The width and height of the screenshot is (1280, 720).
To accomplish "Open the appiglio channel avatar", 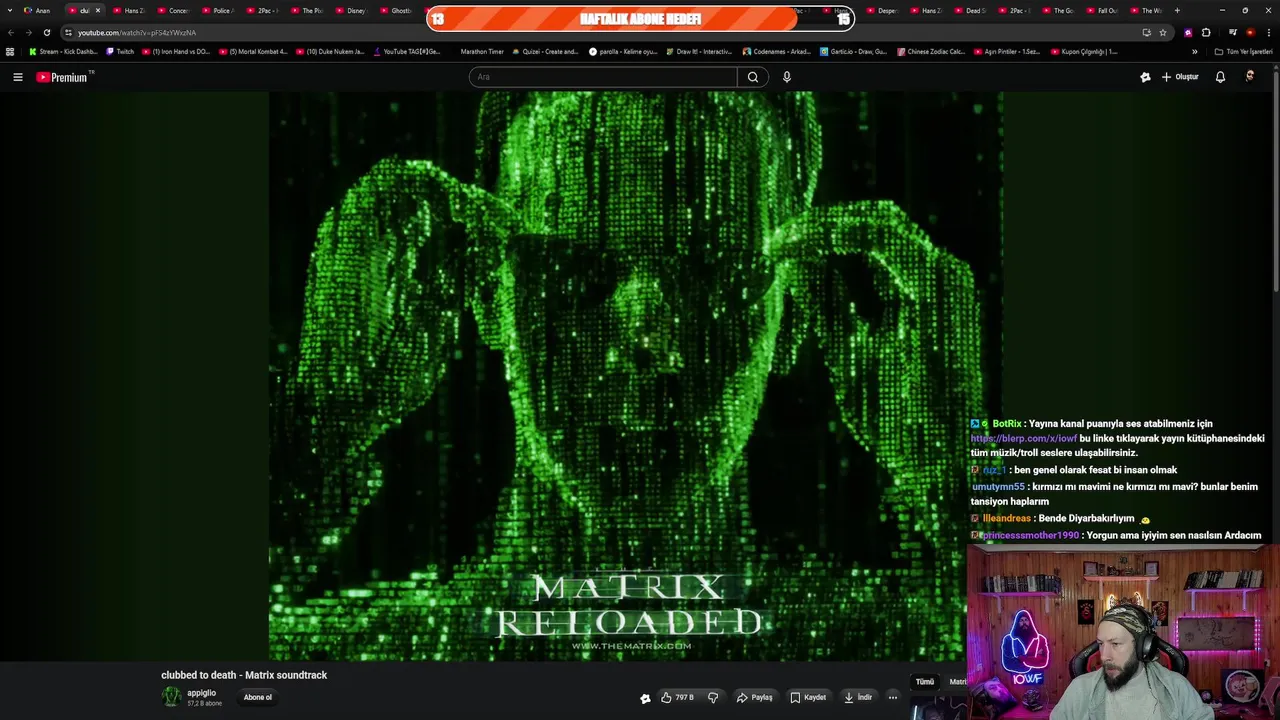I will coord(172,697).
